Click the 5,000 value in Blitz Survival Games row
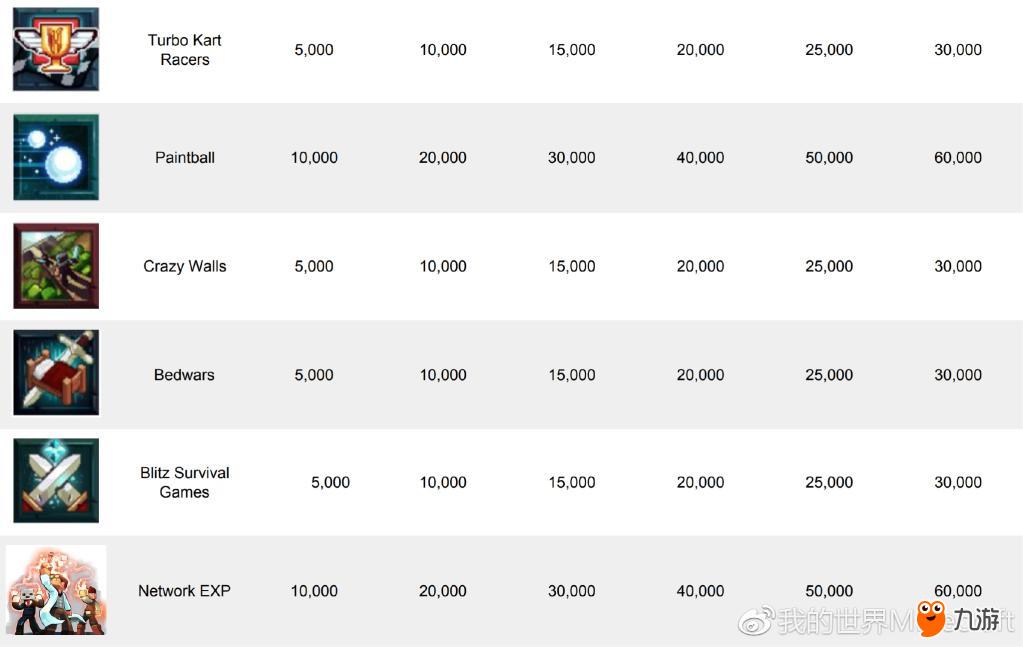The width and height of the screenshot is (1023, 647). click(x=330, y=482)
